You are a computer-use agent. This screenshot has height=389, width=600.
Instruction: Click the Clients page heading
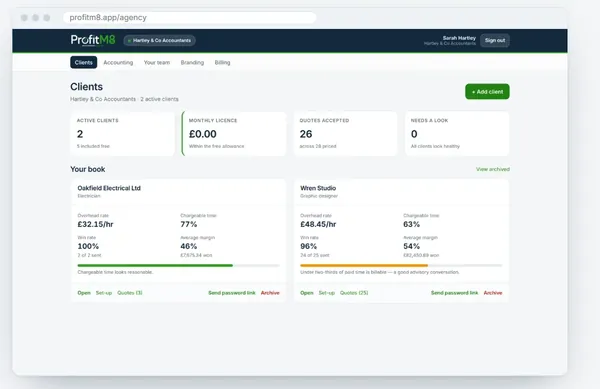86,86
